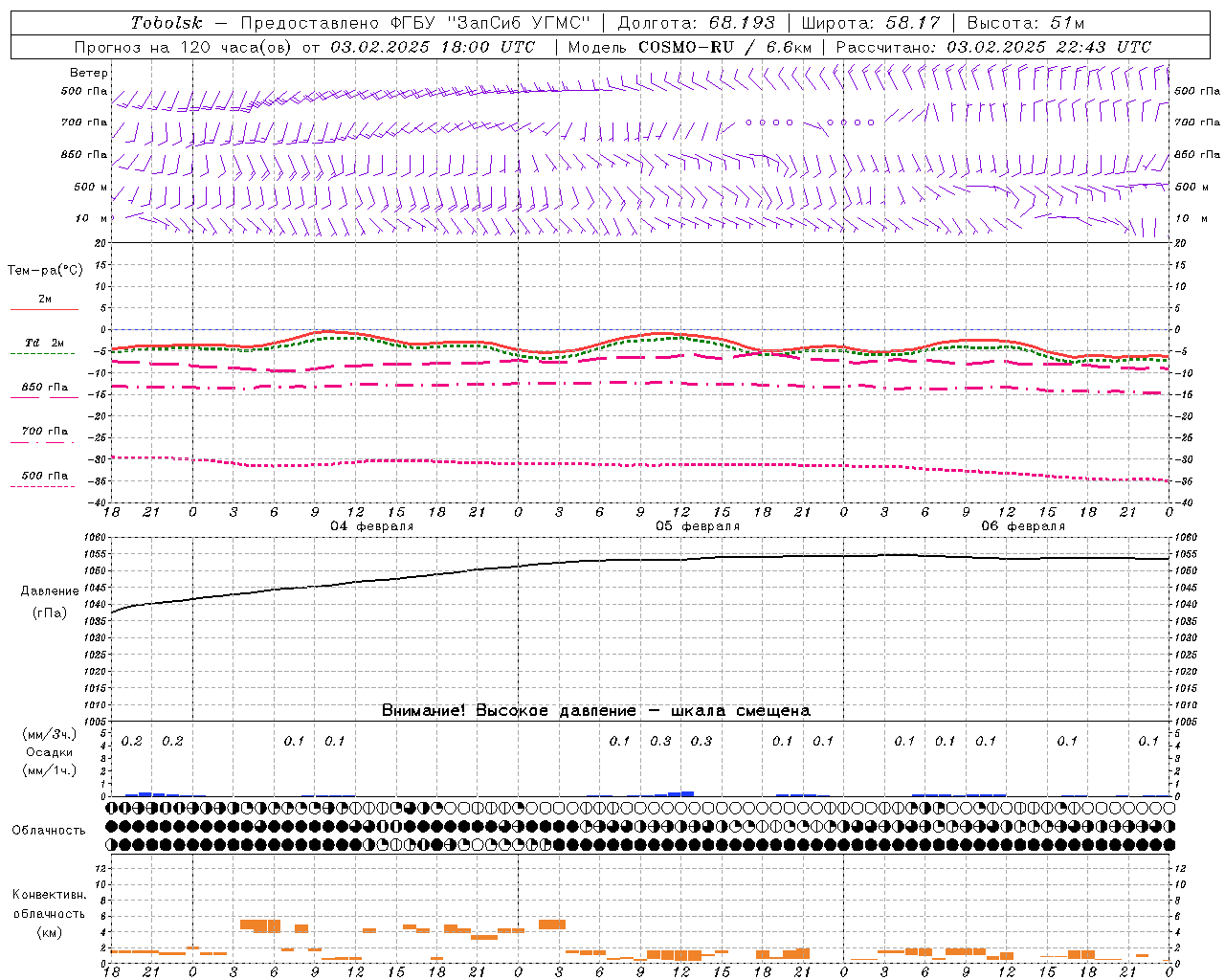Click the Облачность cloudiness label
This screenshot has width=1225, height=980.
point(49,830)
